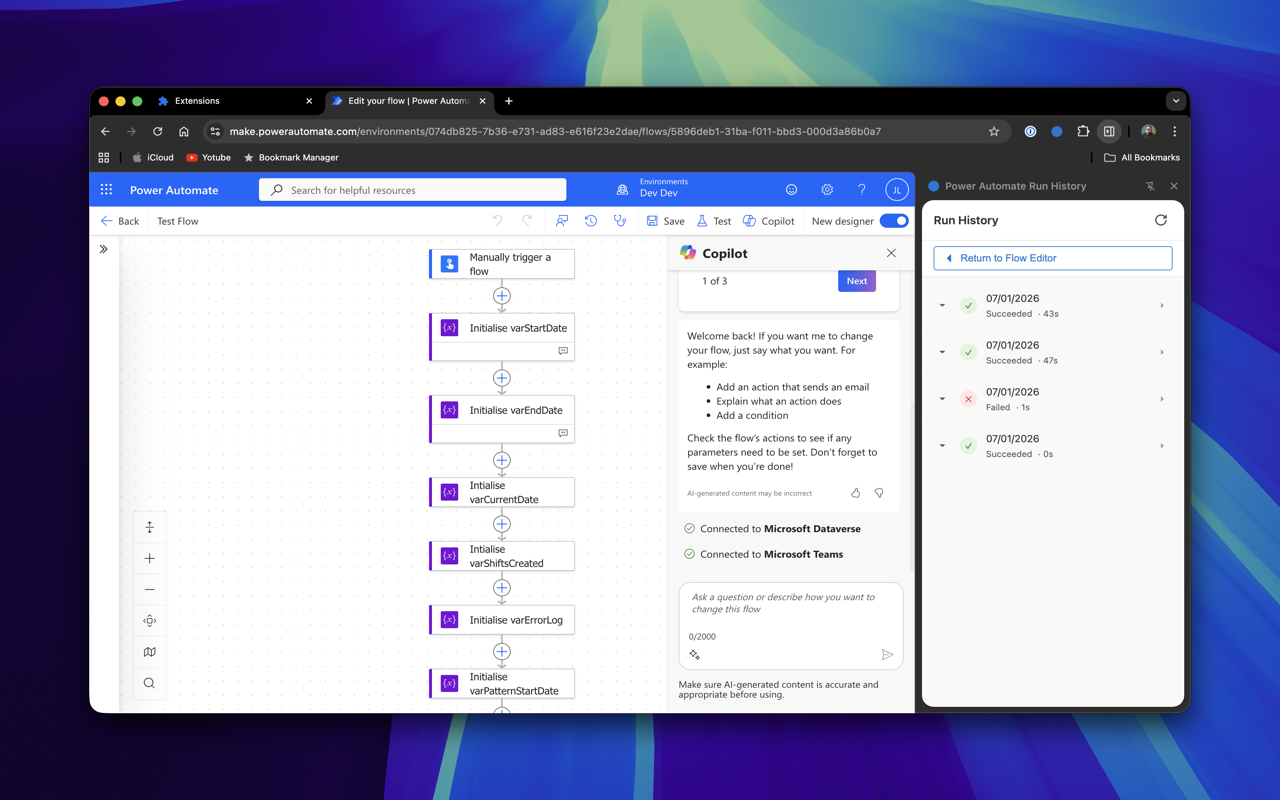Bookmark this page with the star
This screenshot has height=800, width=1280.
click(994, 131)
